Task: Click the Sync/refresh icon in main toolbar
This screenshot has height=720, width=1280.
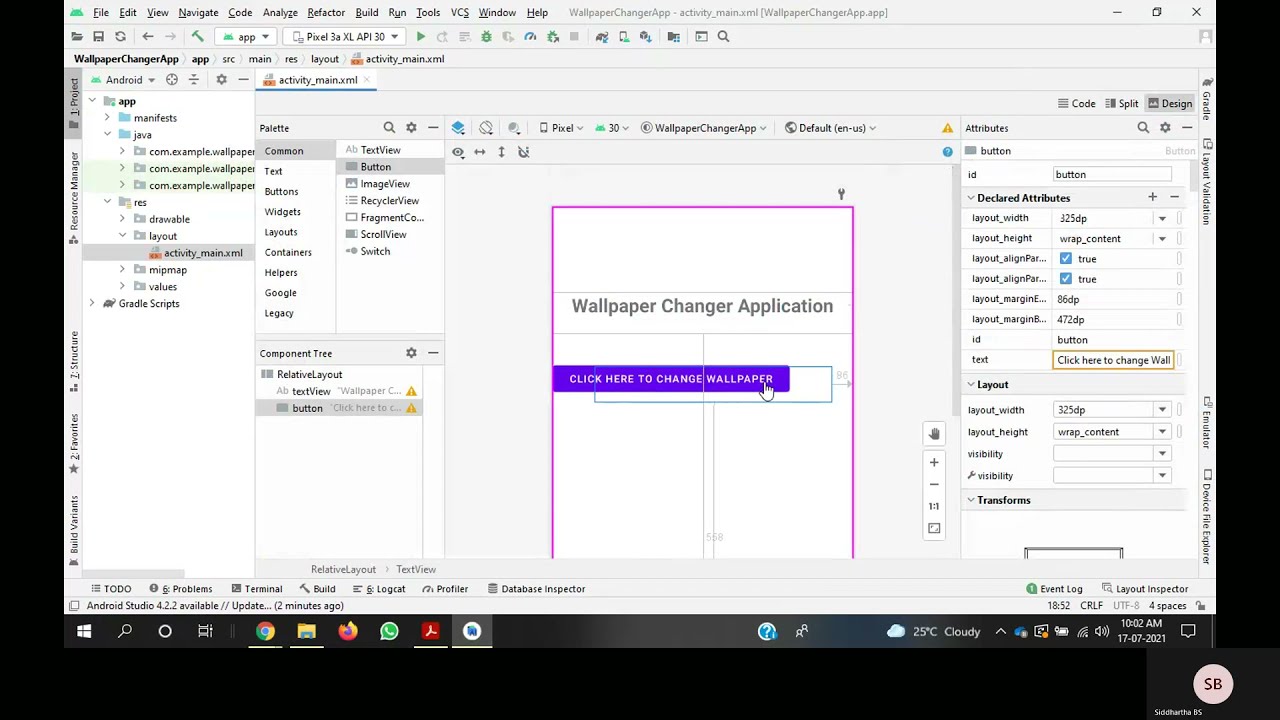Action: [120, 37]
